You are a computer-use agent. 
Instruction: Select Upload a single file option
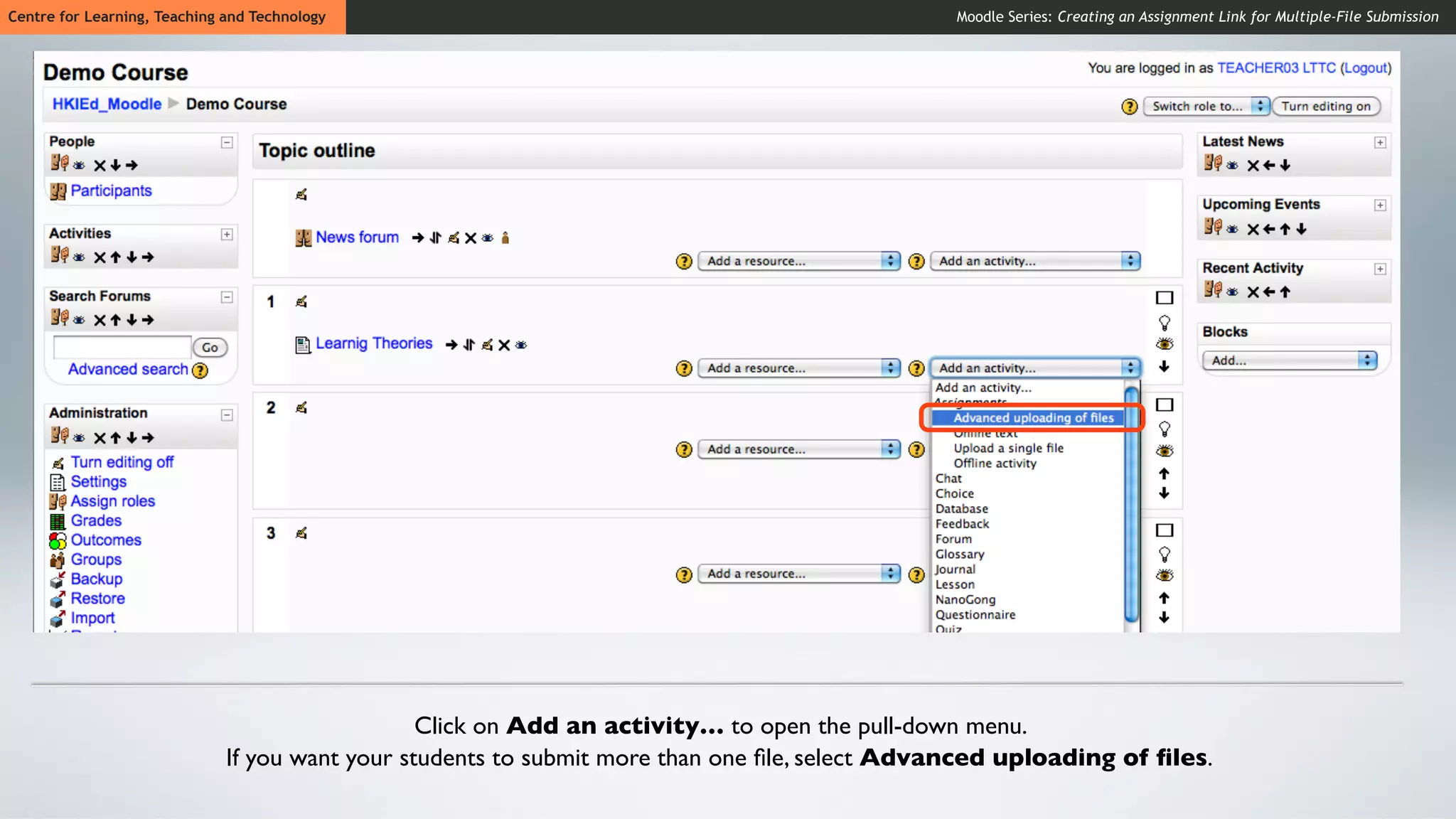(1008, 448)
